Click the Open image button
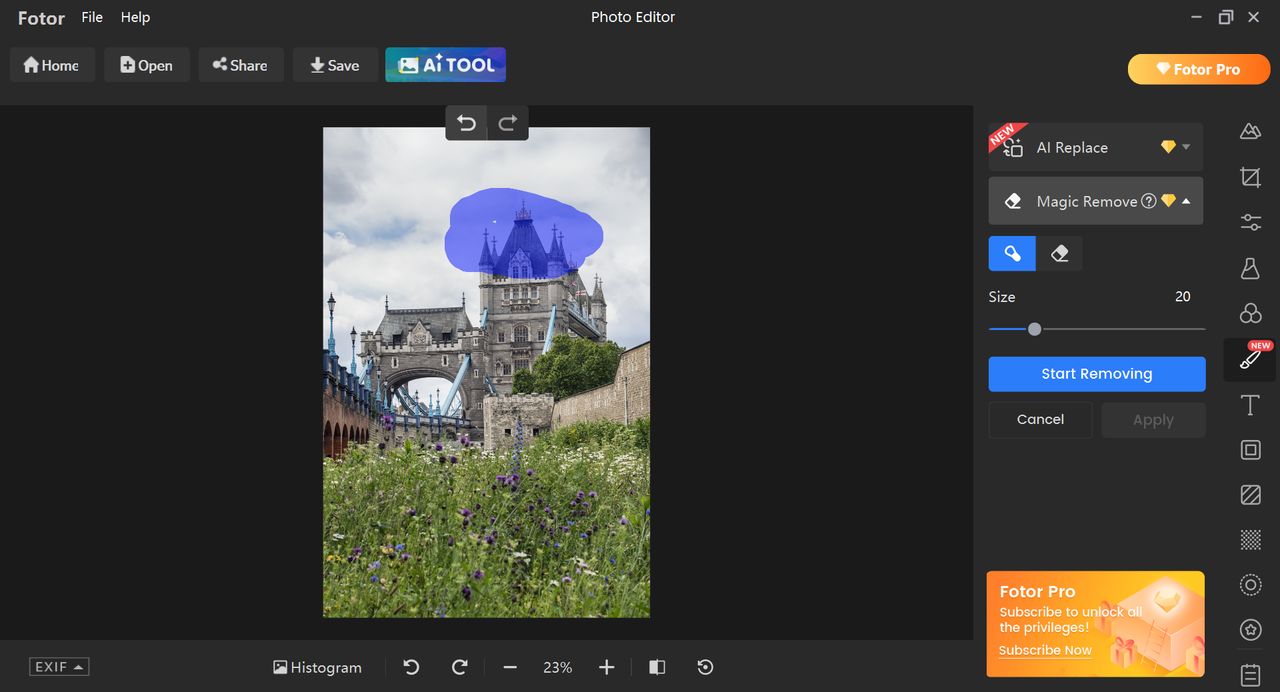Image resolution: width=1280 pixels, height=692 pixels. [x=147, y=65]
